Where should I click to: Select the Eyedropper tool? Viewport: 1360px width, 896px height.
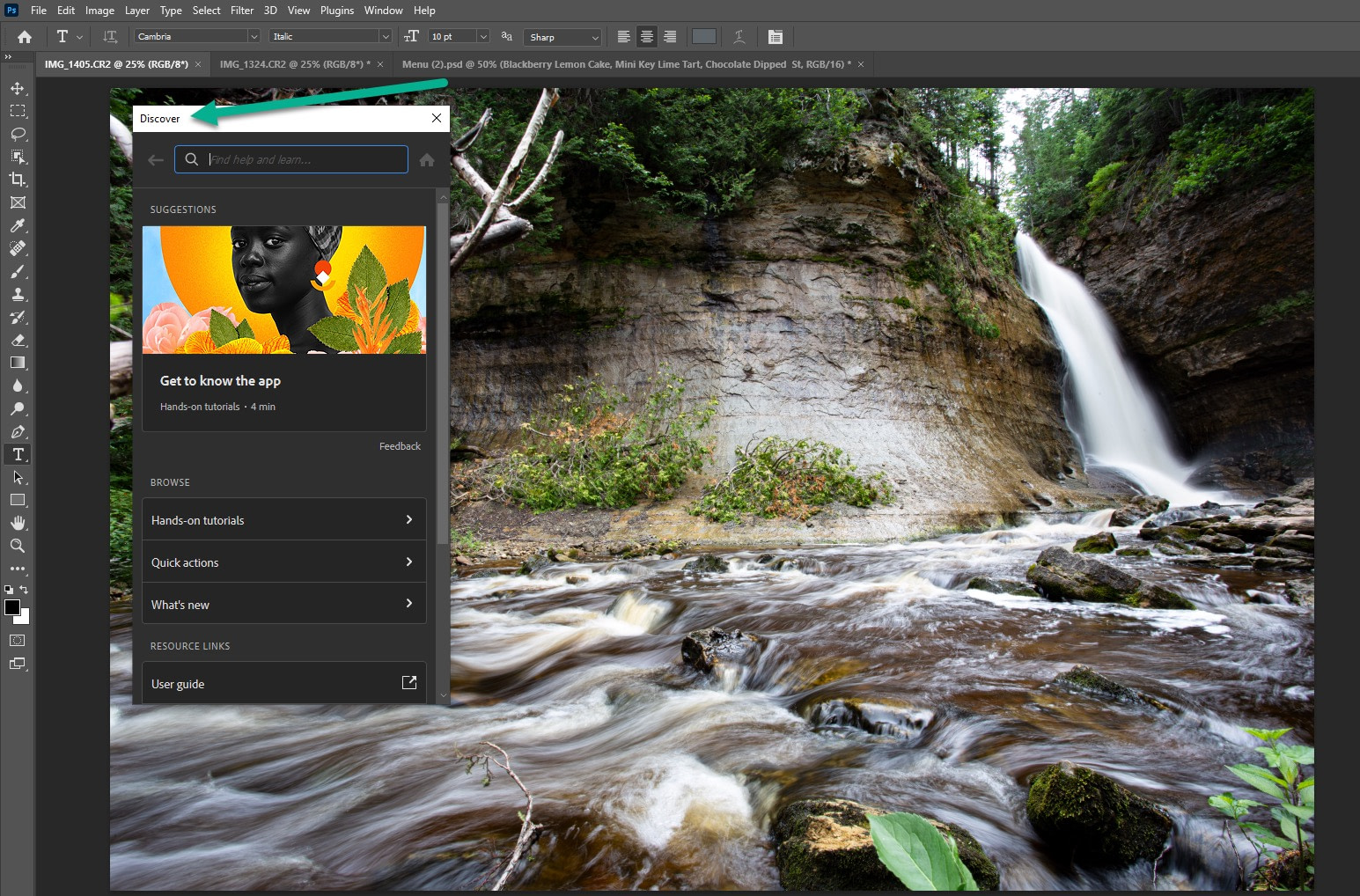tap(18, 225)
